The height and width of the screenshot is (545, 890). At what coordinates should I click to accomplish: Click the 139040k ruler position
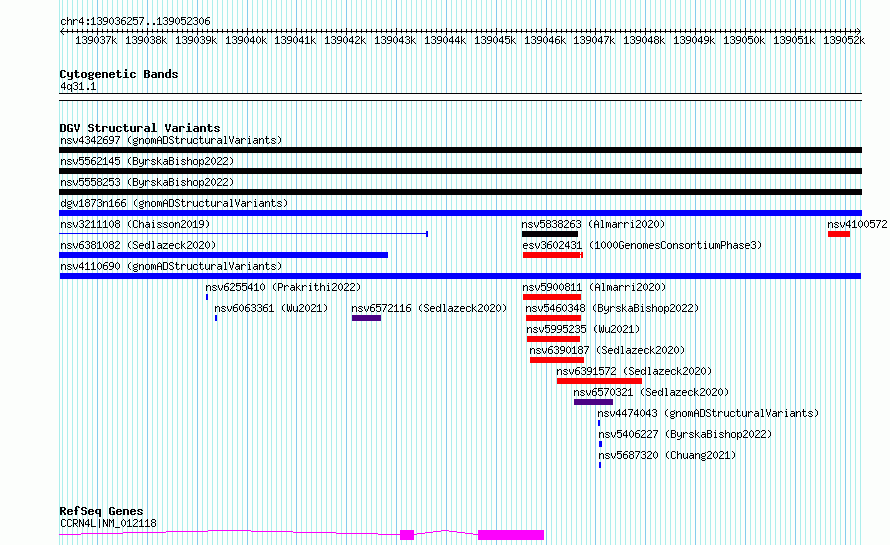[x=246, y=40]
